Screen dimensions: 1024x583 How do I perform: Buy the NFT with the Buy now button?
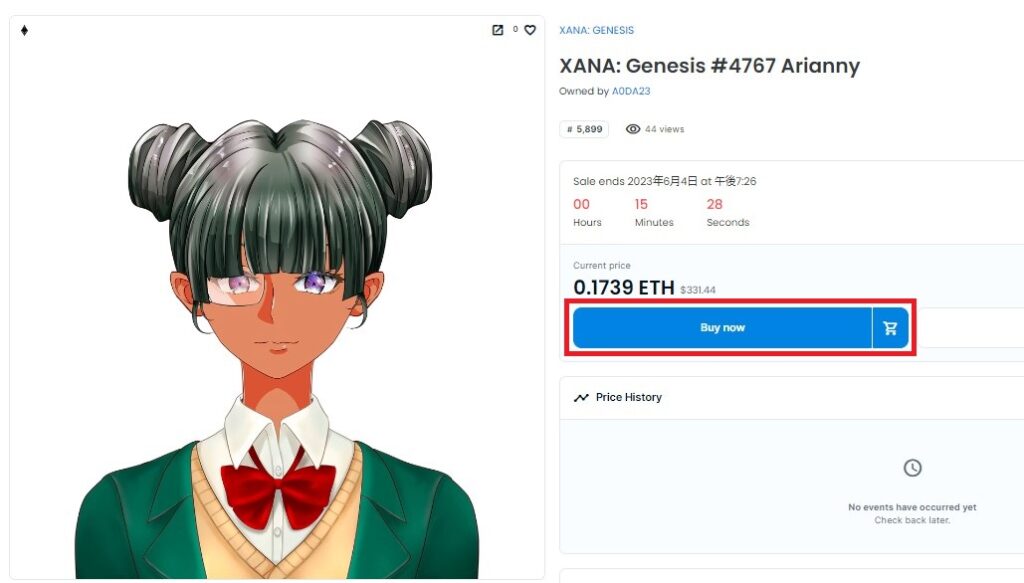coord(722,328)
